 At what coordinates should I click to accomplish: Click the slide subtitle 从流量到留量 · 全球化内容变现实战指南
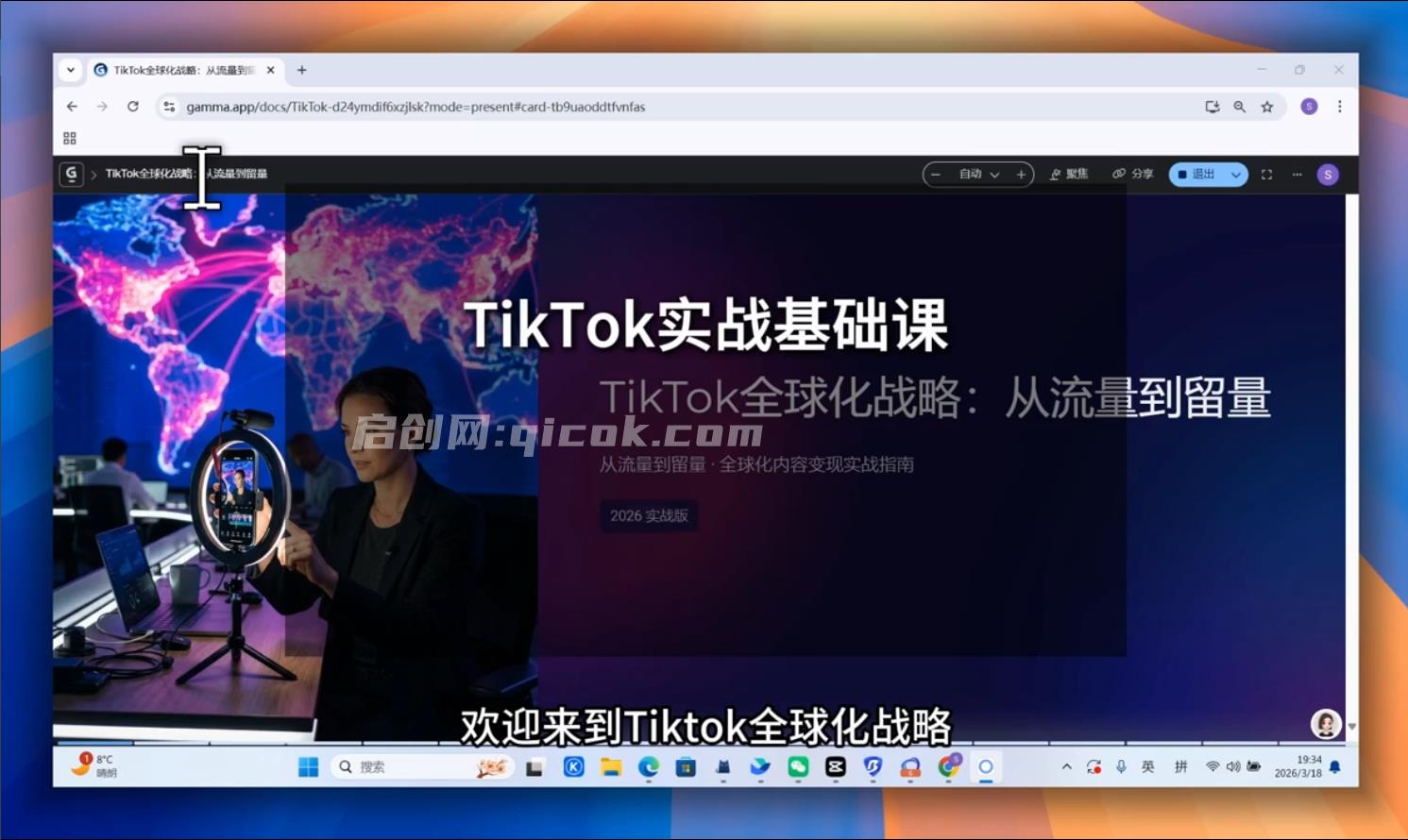pyautogui.click(x=756, y=464)
